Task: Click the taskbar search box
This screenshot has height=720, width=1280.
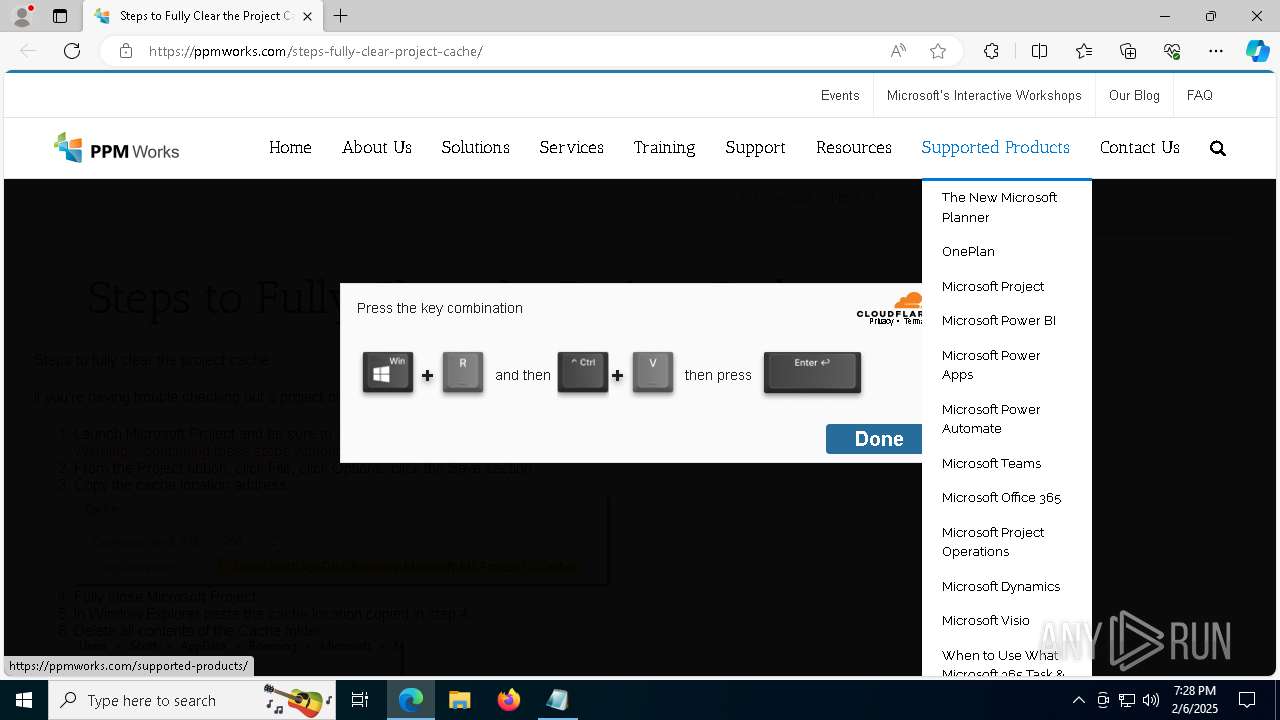Action: 192,700
